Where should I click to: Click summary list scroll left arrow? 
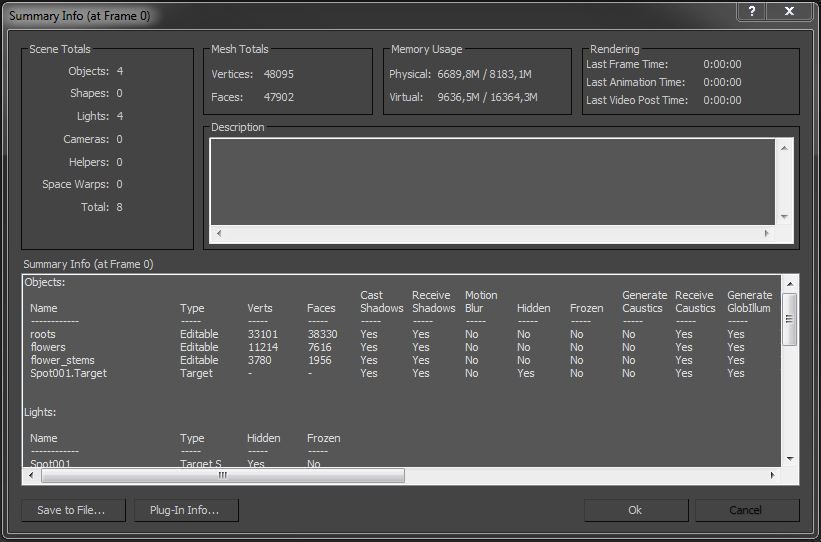click(31, 475)
